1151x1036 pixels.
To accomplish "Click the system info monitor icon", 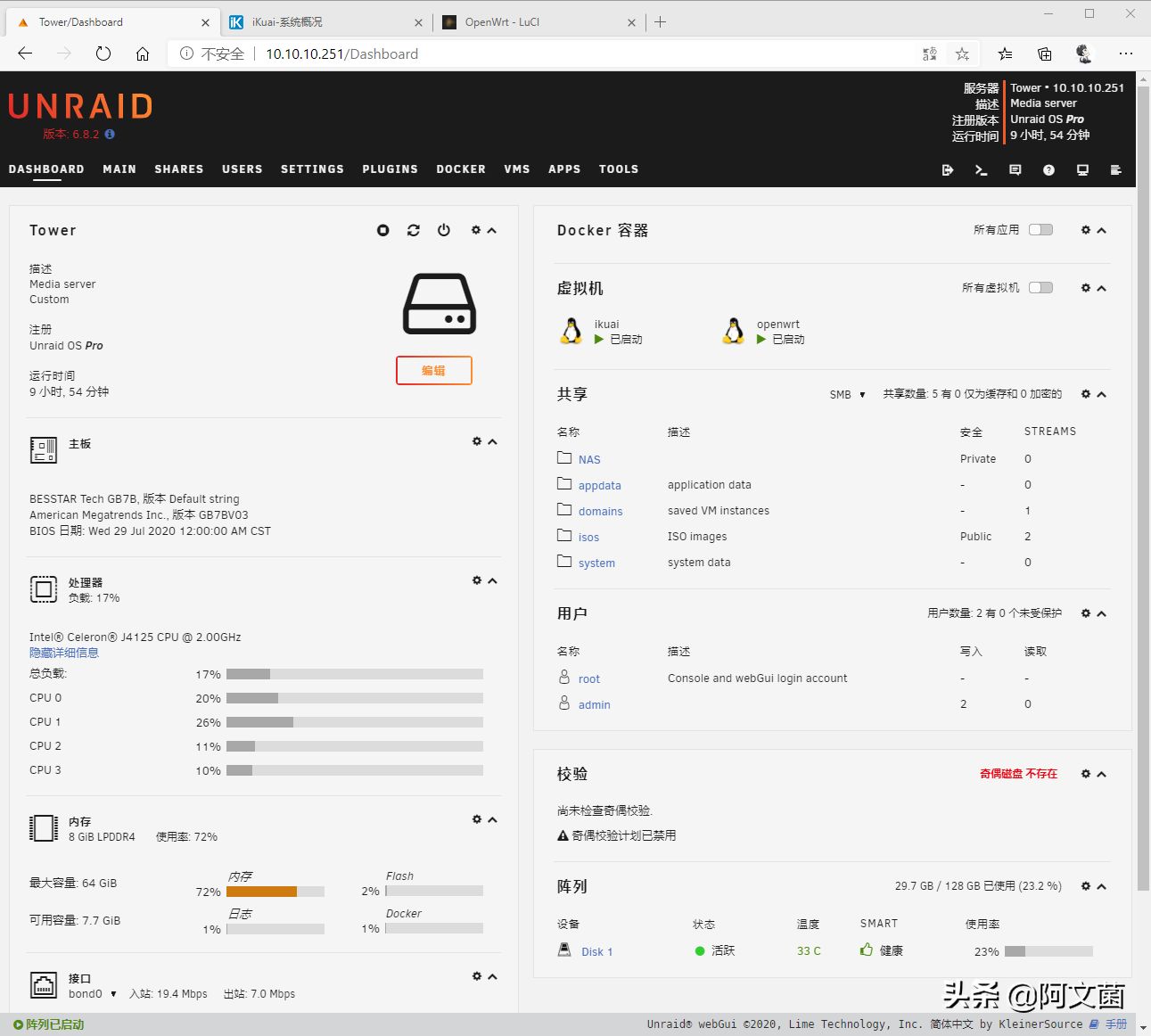I will (x=1083, y=170).
